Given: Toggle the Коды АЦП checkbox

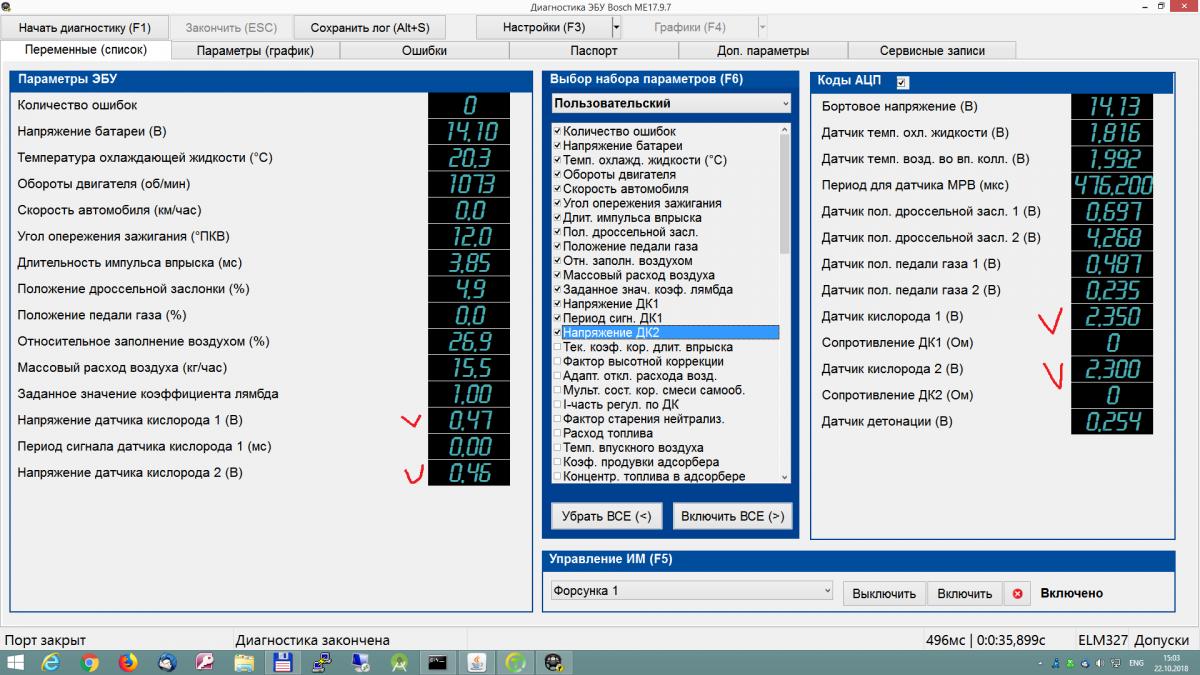Looking at the screenshot, I should pos(903,82).
